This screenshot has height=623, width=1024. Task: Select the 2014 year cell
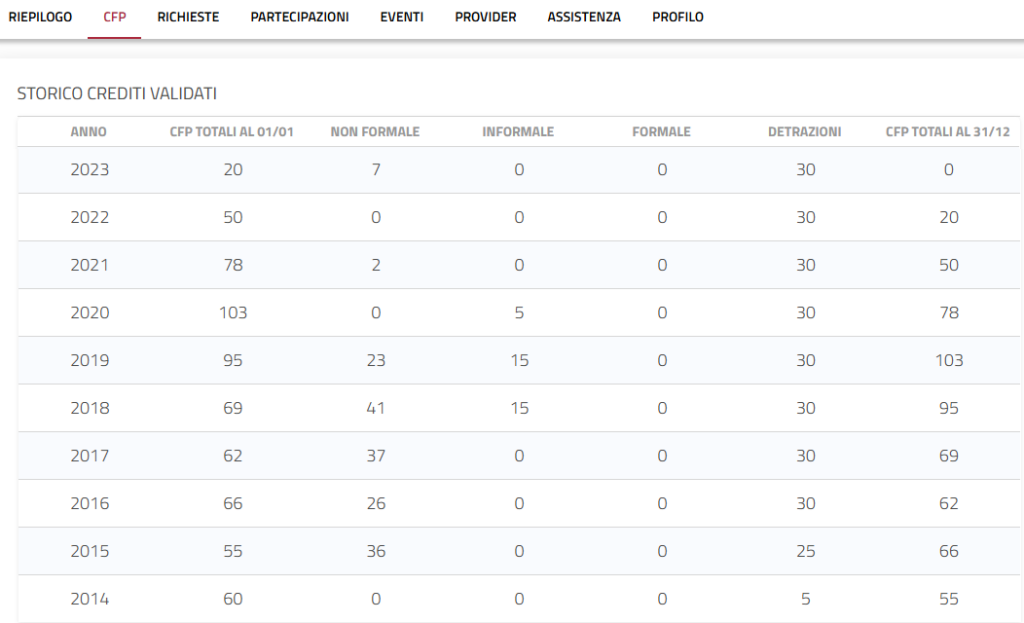(x=89, y=599)
